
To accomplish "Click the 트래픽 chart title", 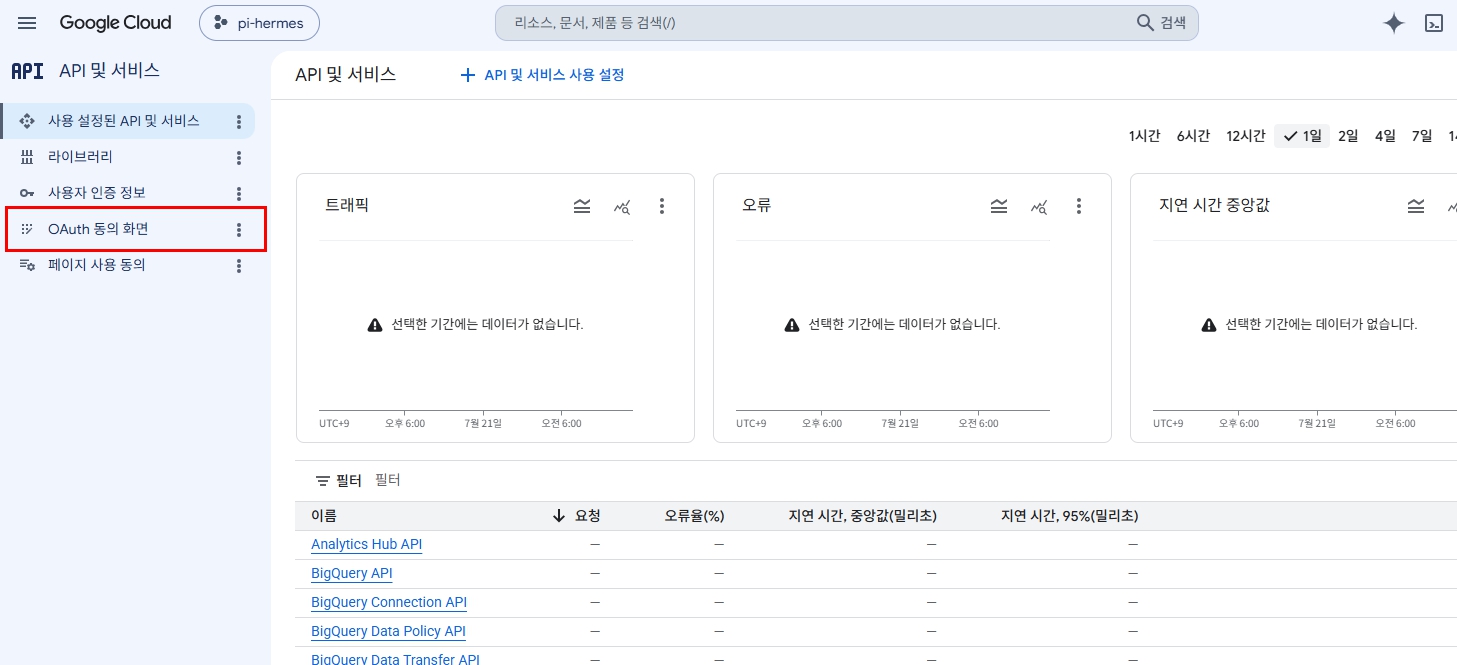I will click(x=347, y=206).
